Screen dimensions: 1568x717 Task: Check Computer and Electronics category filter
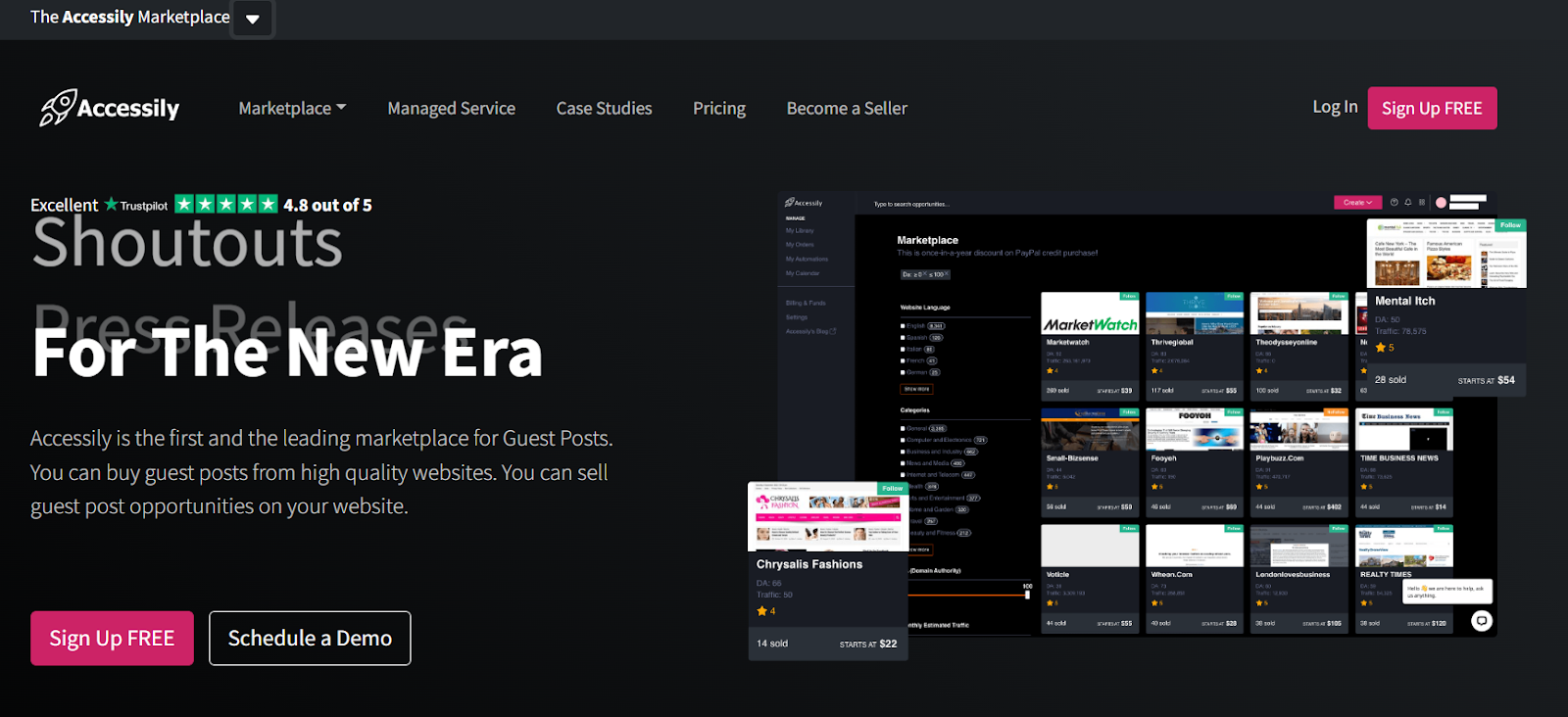point(904,441)
